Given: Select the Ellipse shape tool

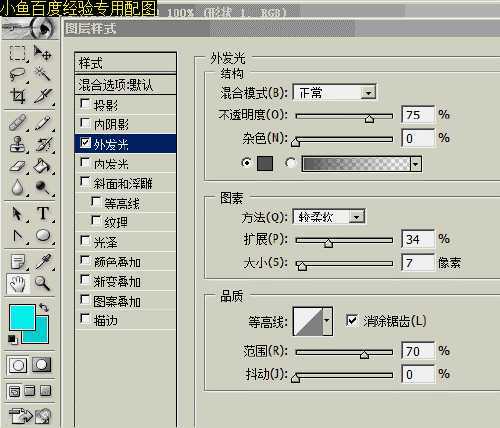Looking at the screenshot, I should point(43,236).
